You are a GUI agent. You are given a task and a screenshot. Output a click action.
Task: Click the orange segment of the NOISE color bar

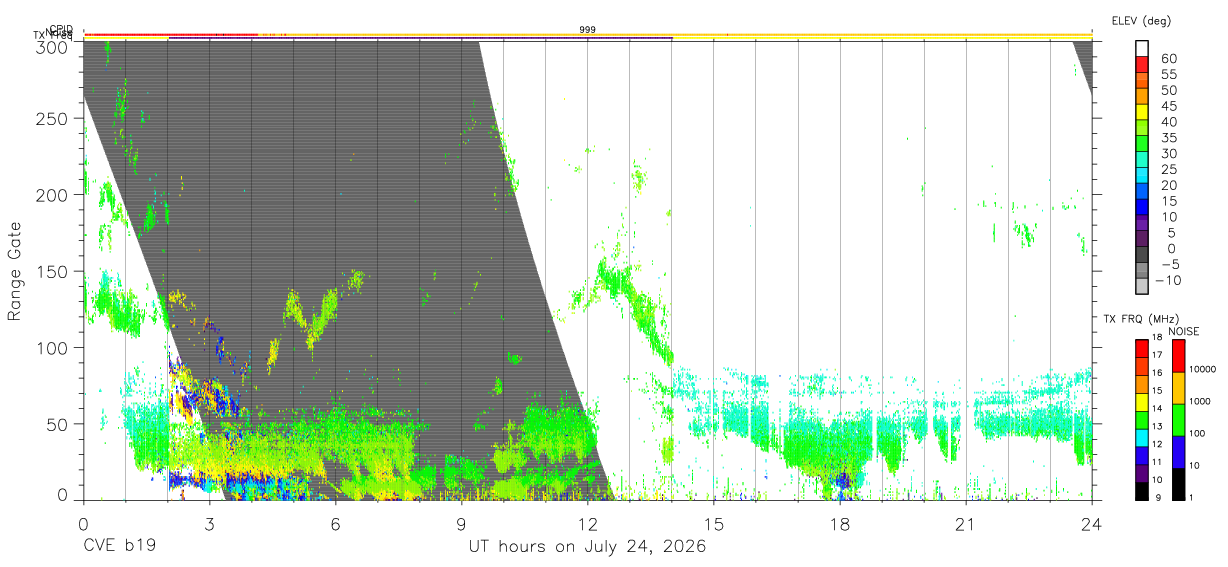tap(1178, 387)
